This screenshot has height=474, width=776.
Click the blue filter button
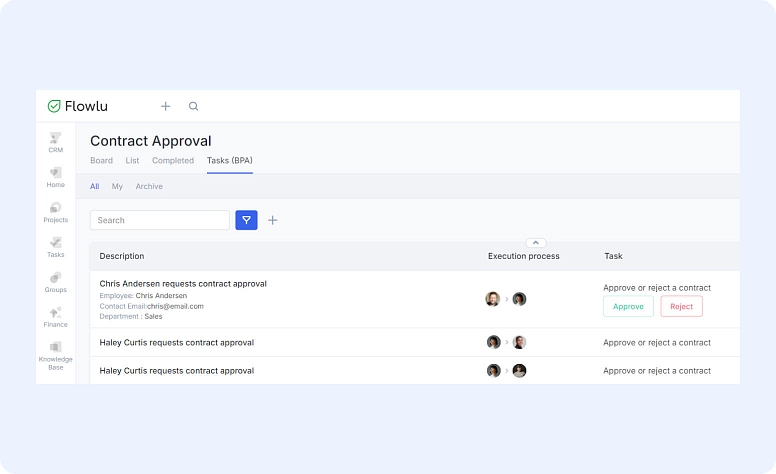click(x=246, y=220)
